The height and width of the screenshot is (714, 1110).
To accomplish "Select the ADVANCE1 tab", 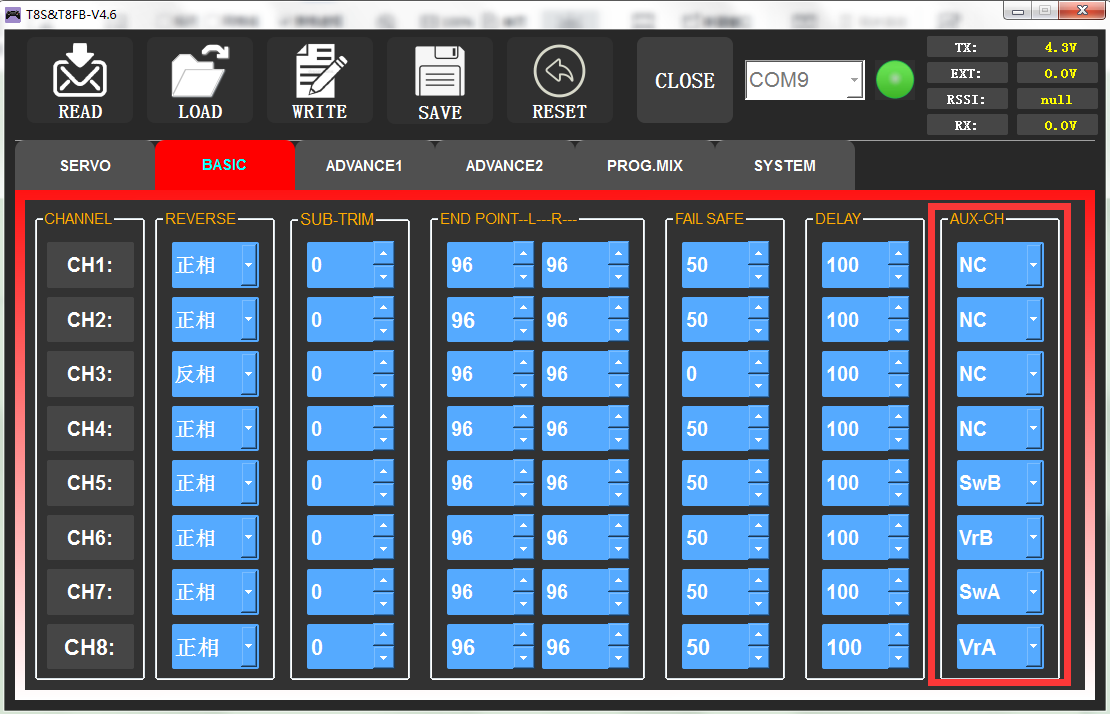I will [x=364, y=166].
